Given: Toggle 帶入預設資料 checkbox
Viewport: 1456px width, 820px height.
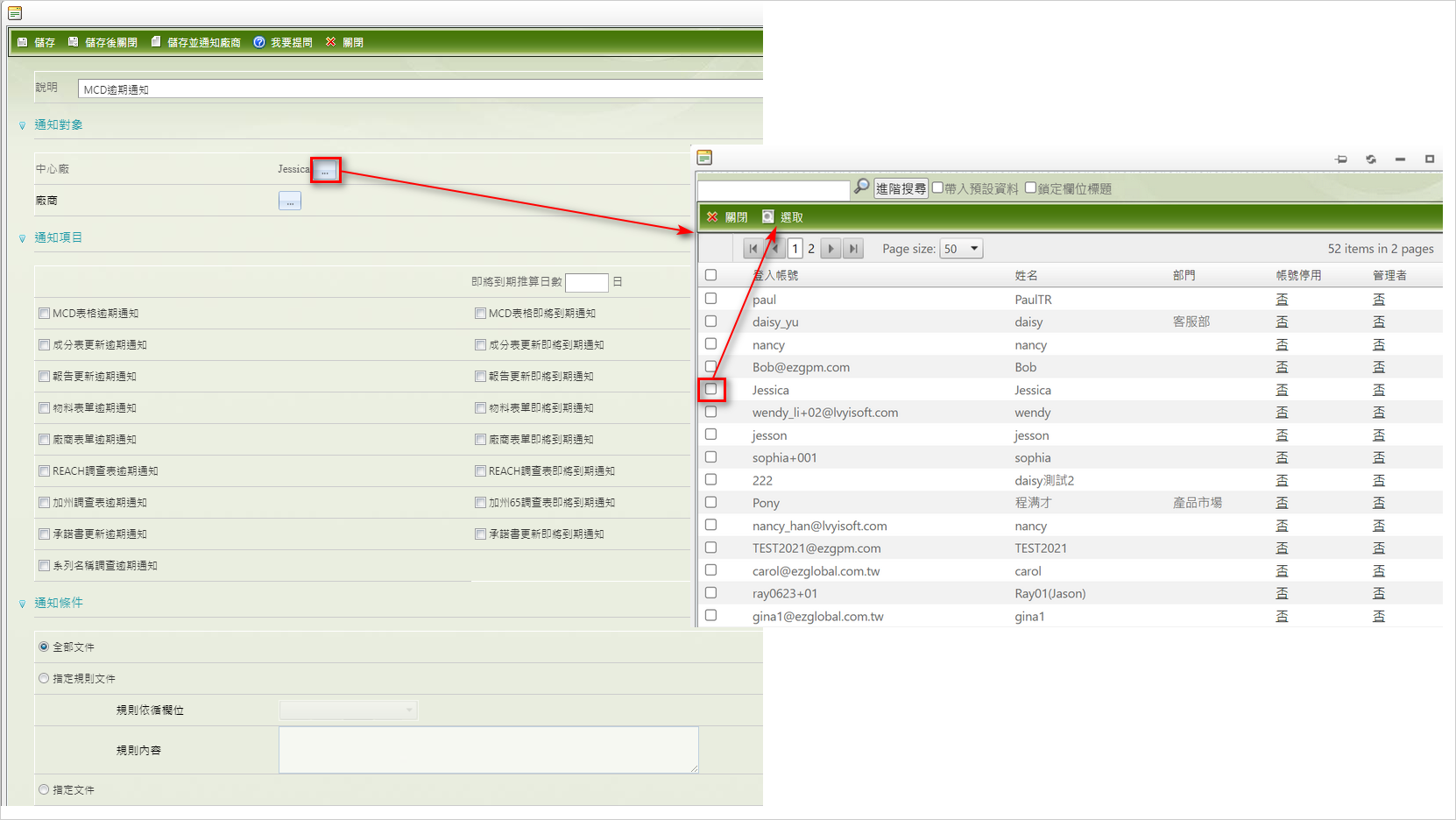Looking at the screenshot, I should click(x=937, y=187).
